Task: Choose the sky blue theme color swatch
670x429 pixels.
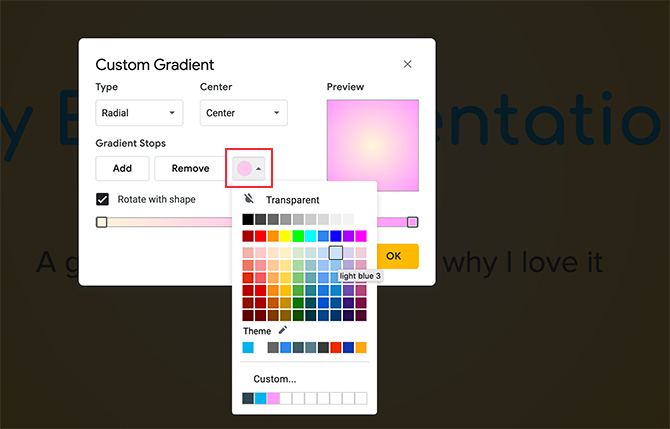Action: (248, 347)
